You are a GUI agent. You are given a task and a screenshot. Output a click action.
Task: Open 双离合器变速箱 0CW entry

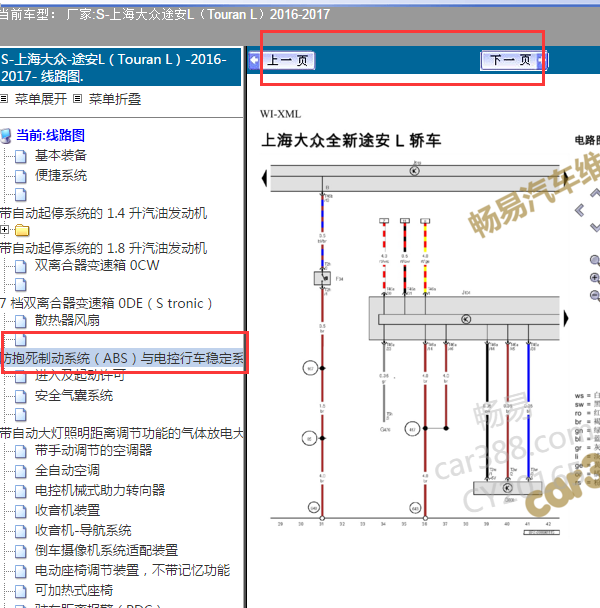tap(97, 265)
